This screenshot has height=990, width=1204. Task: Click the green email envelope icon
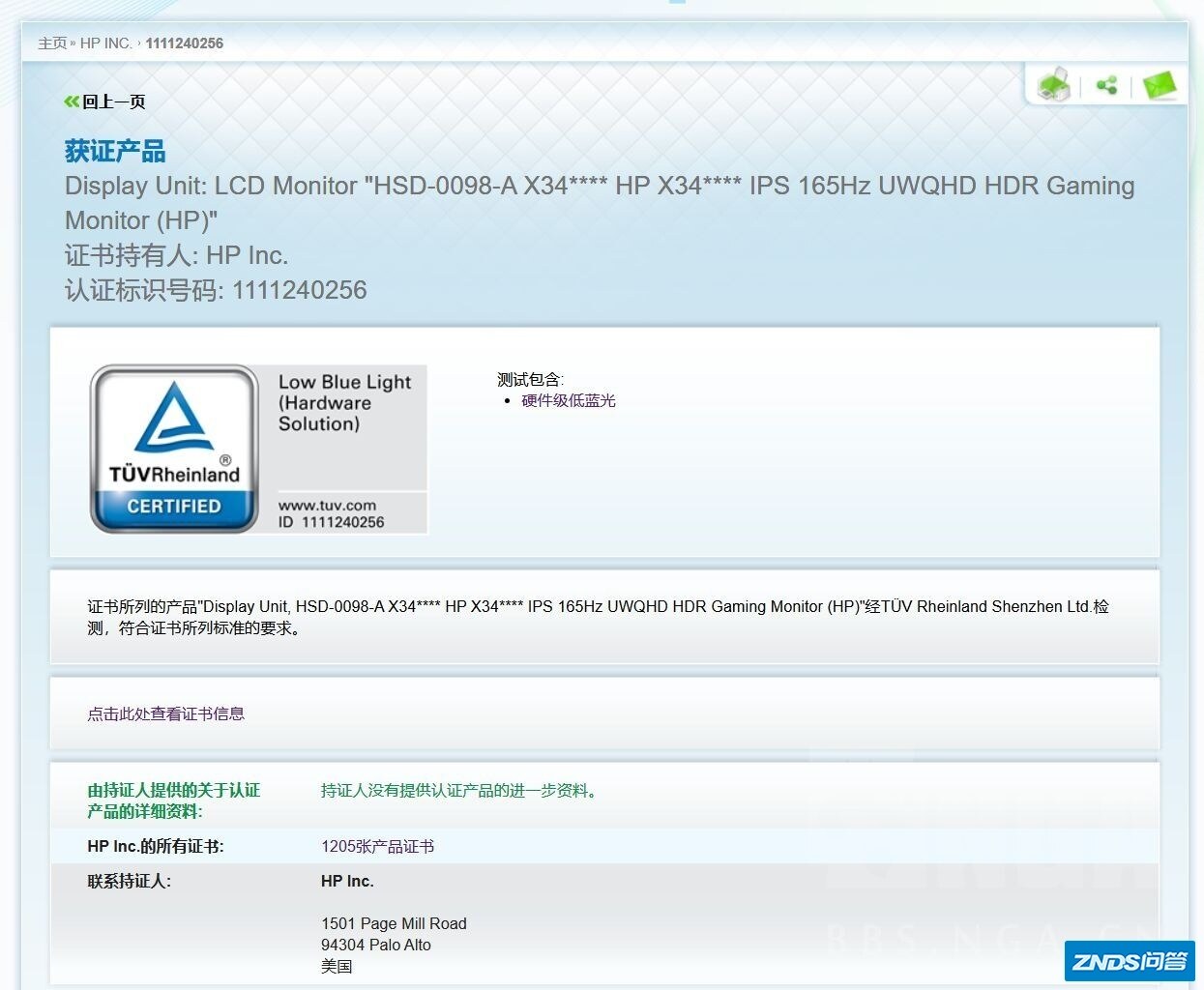tap(1159, 85)
